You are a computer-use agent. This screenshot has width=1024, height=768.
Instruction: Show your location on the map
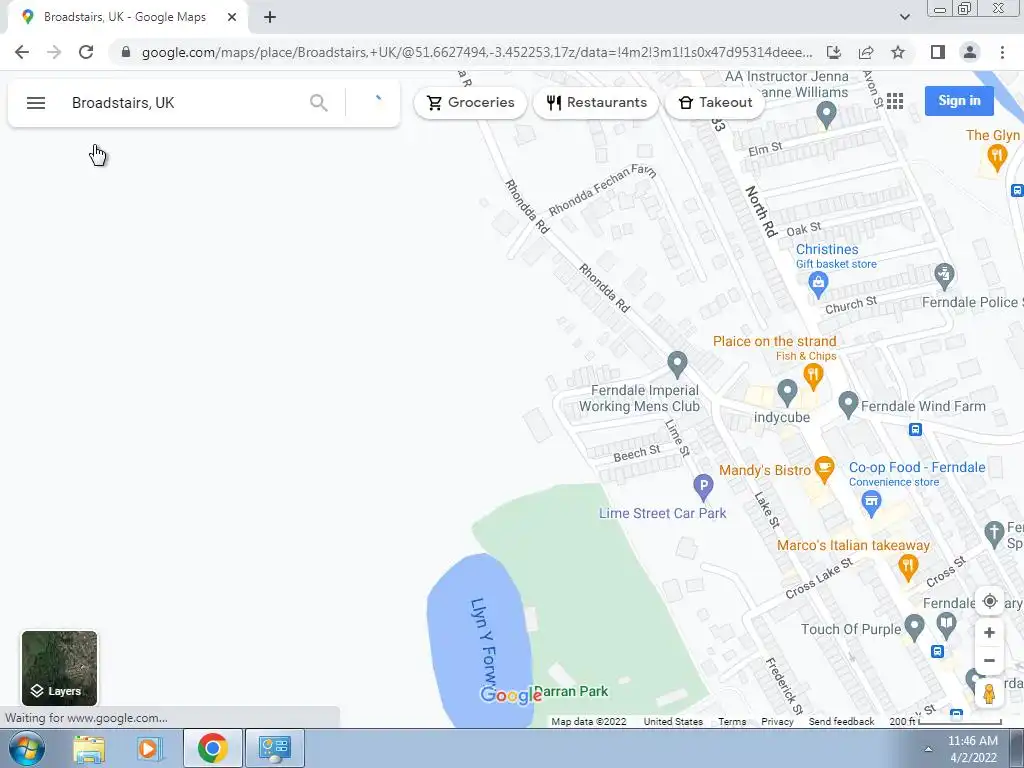coord(989,601)
